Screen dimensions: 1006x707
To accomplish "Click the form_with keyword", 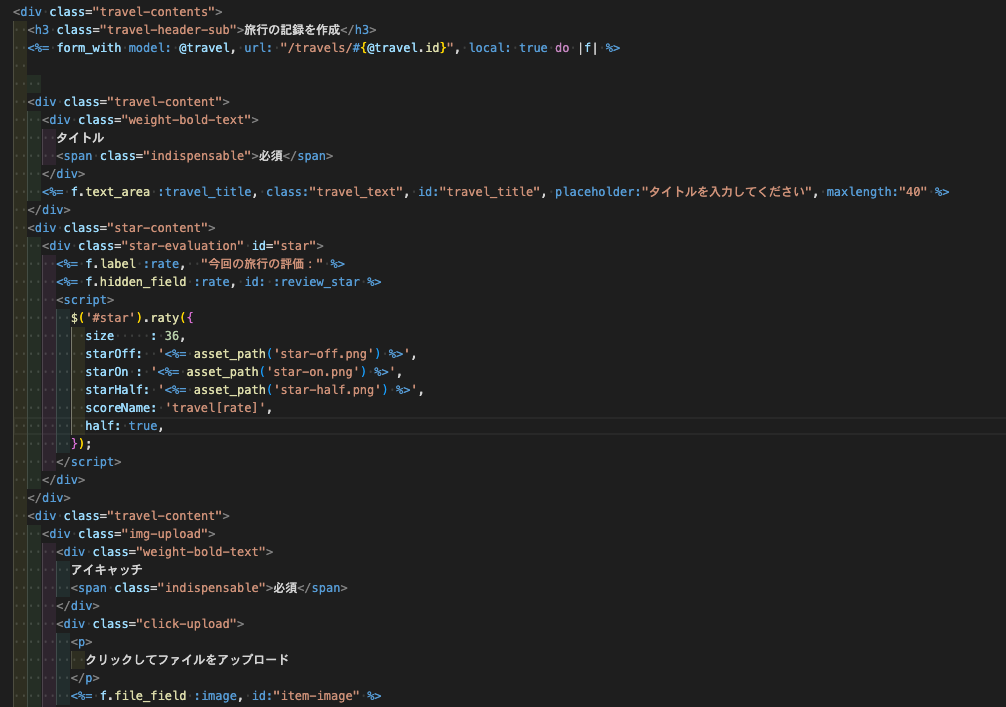I will (89, 47).
